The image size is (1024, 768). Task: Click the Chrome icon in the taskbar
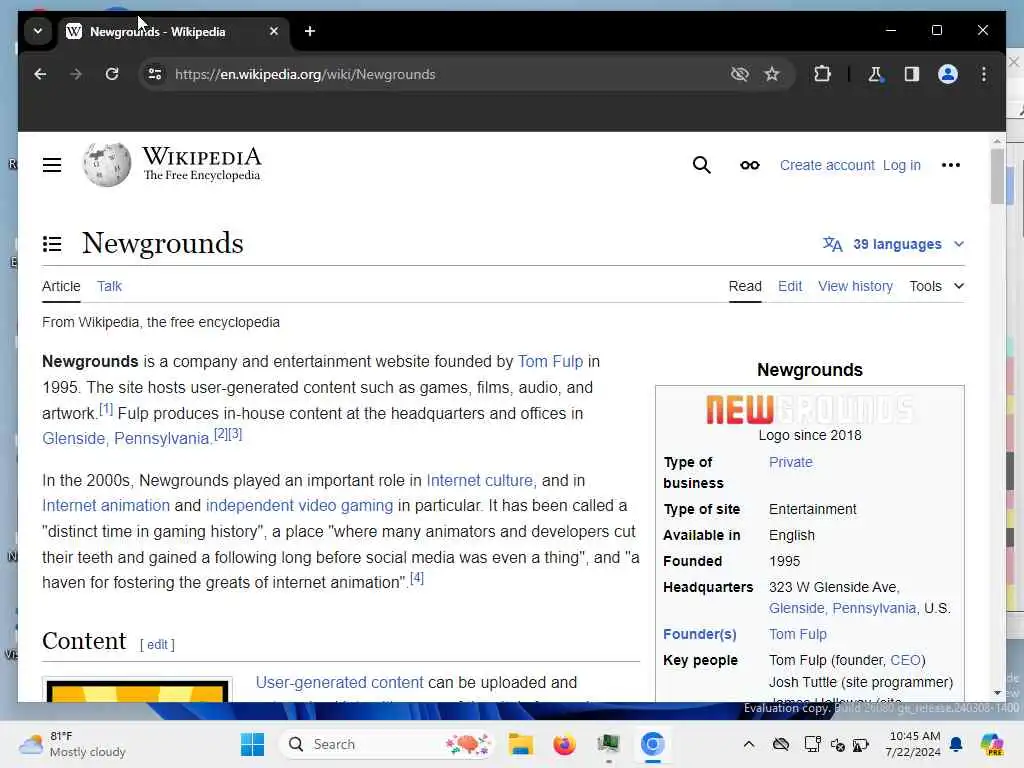[x=652, y=744]
